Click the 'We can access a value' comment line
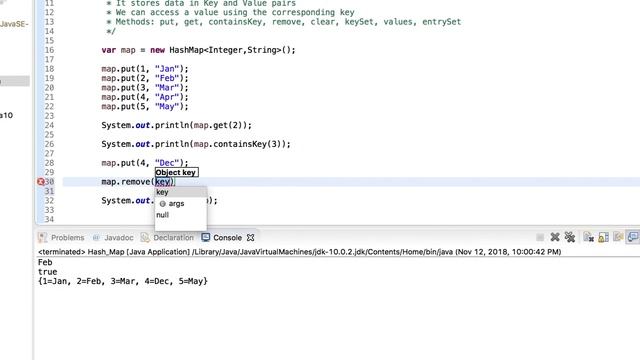The image size is (640, 360). (230, 12)
